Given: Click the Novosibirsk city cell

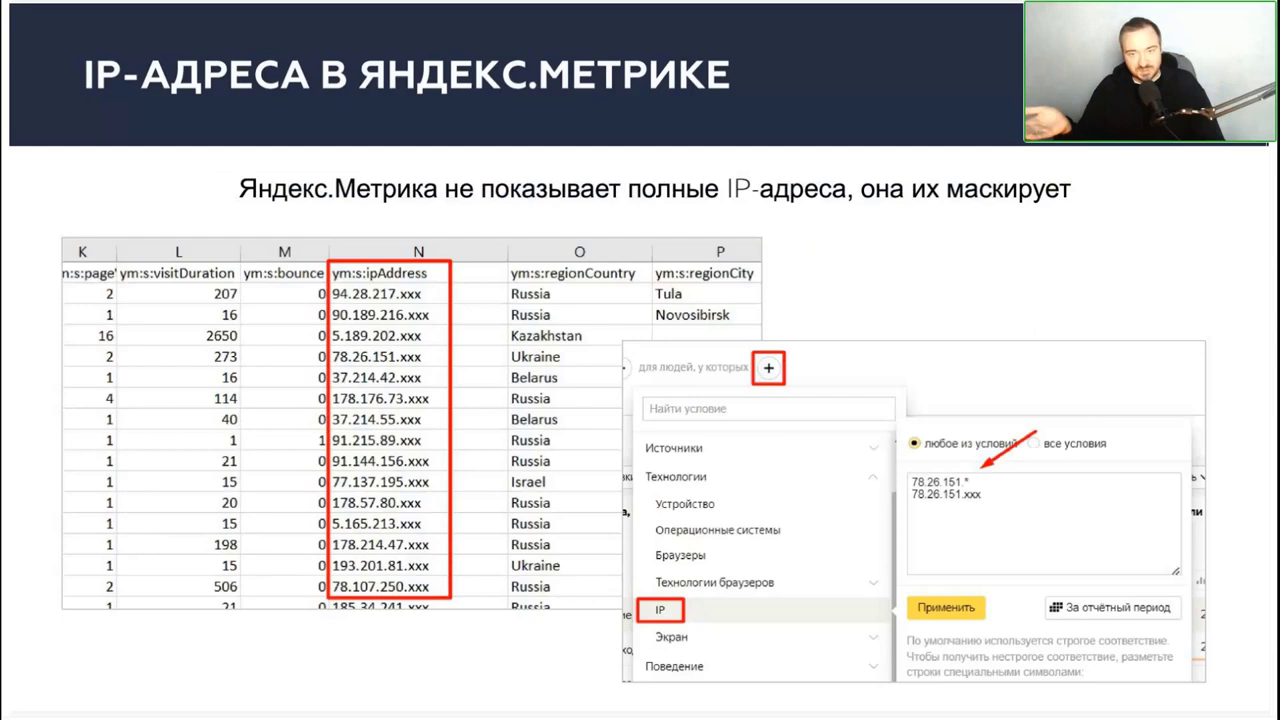Looking at the screenshot, I should click(x=706, y=315).
